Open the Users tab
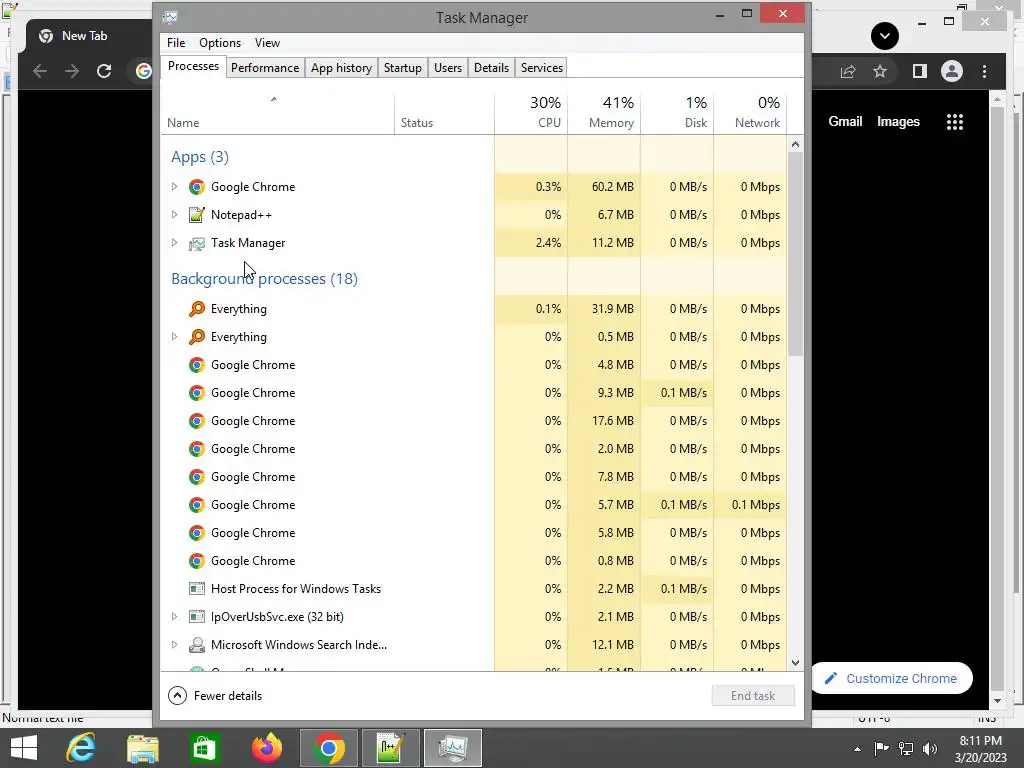The width and height of the screenshot is (1024, 768). [x=447, y=68]
